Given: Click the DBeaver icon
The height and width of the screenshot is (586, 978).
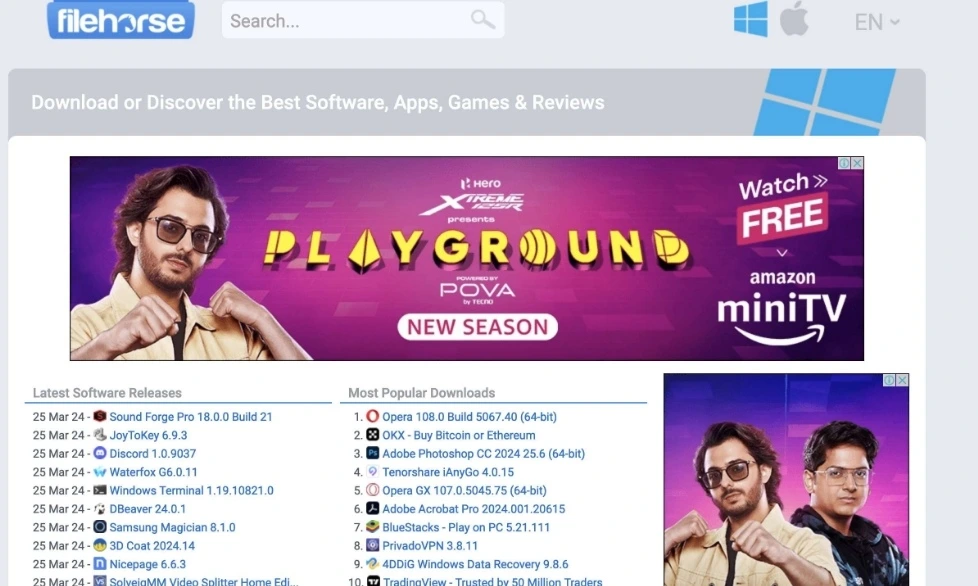Looking at the screenshot, I should tap(100, 508).
